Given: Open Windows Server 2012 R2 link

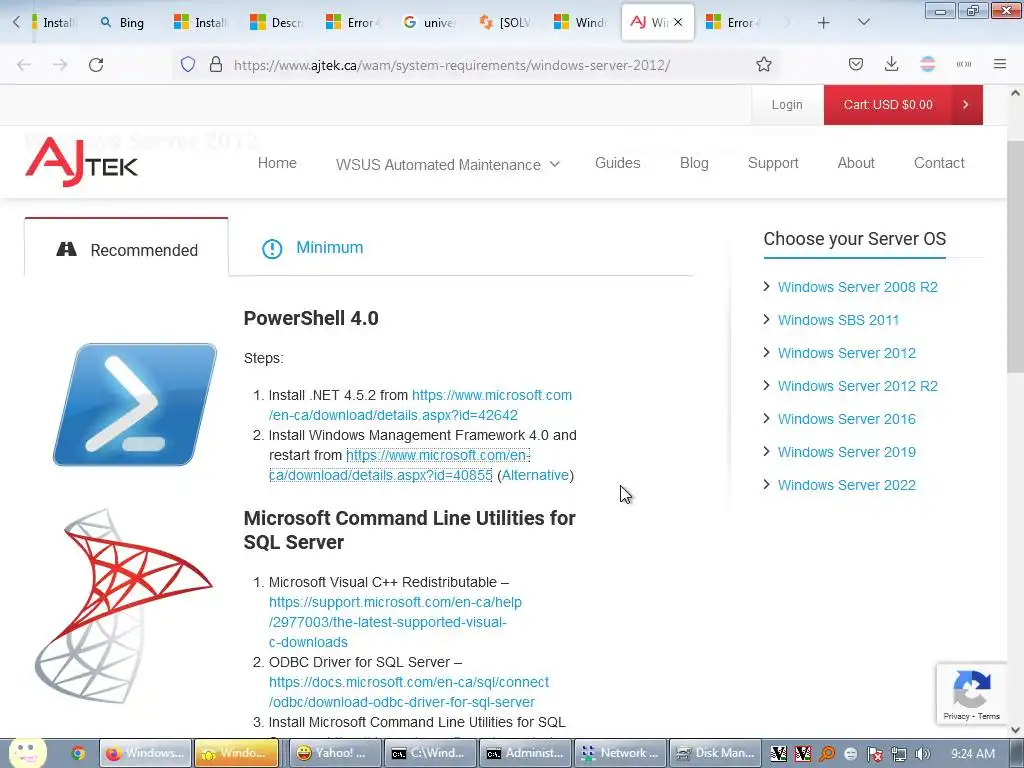Looking at the screenshot, I should coord(857,386).
